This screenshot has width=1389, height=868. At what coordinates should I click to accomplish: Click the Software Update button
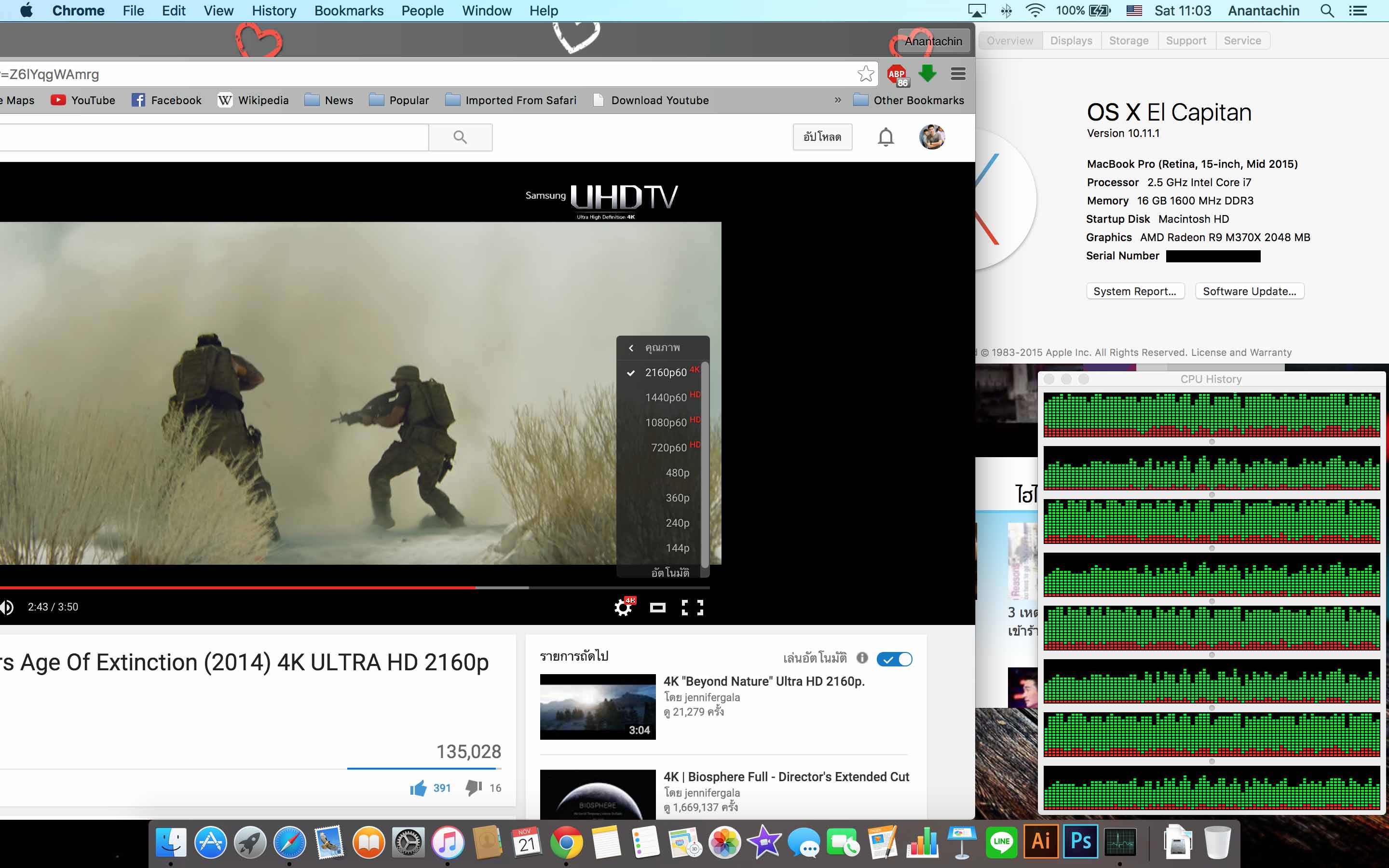[x=1250, y=291]
